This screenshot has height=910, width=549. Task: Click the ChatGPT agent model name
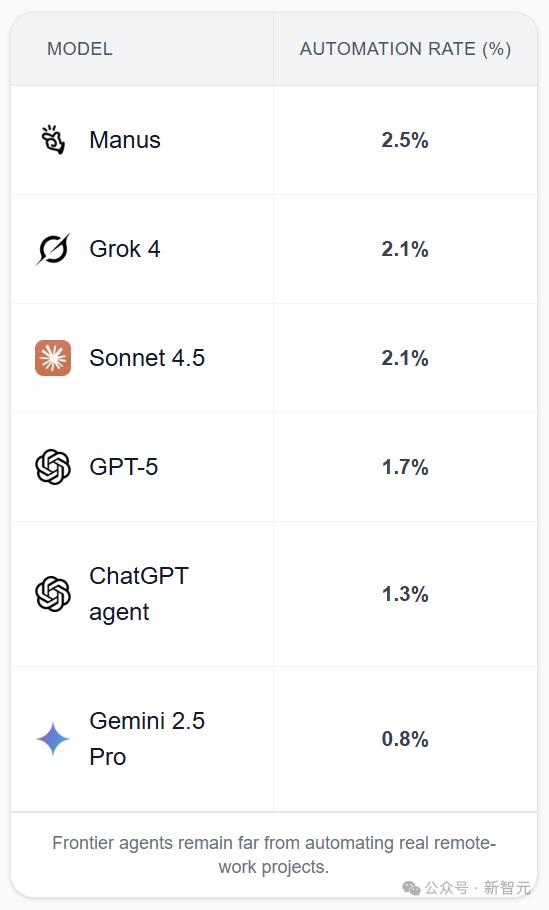[139, 594]
